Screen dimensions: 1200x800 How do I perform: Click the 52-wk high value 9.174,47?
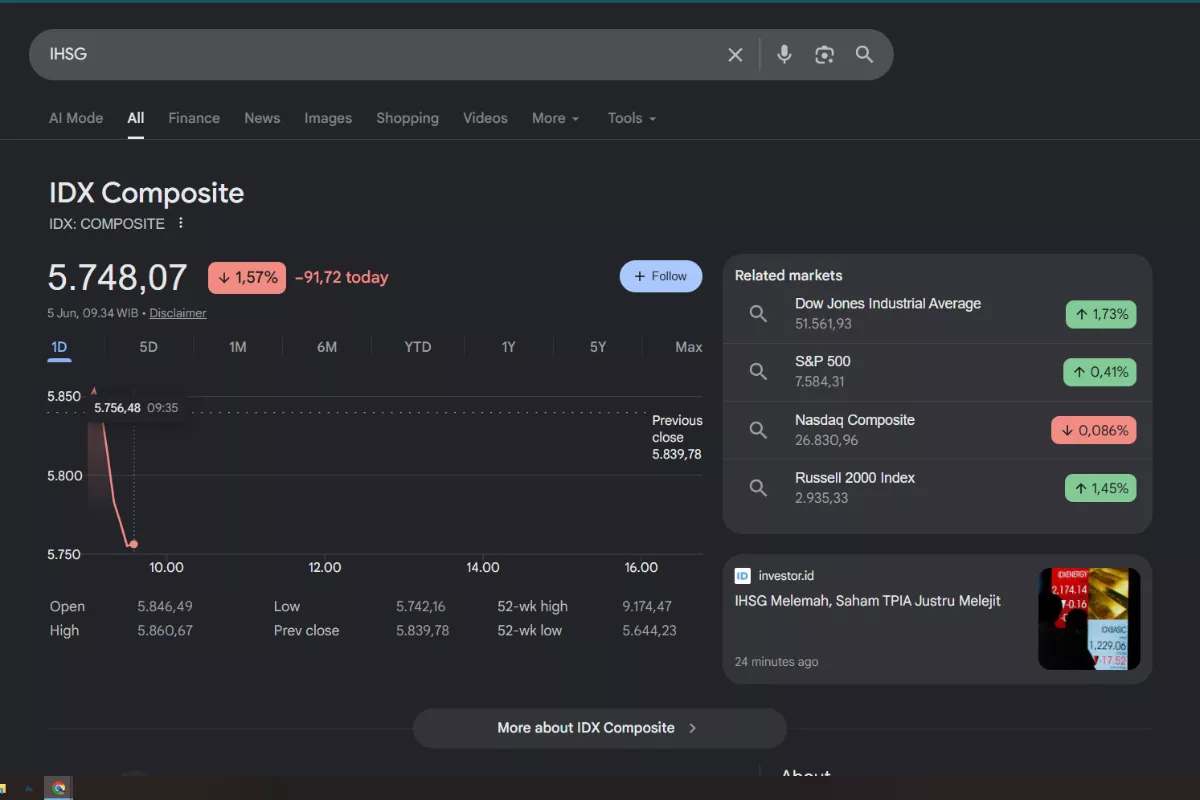pyautogui.click(x=647, y=606)
